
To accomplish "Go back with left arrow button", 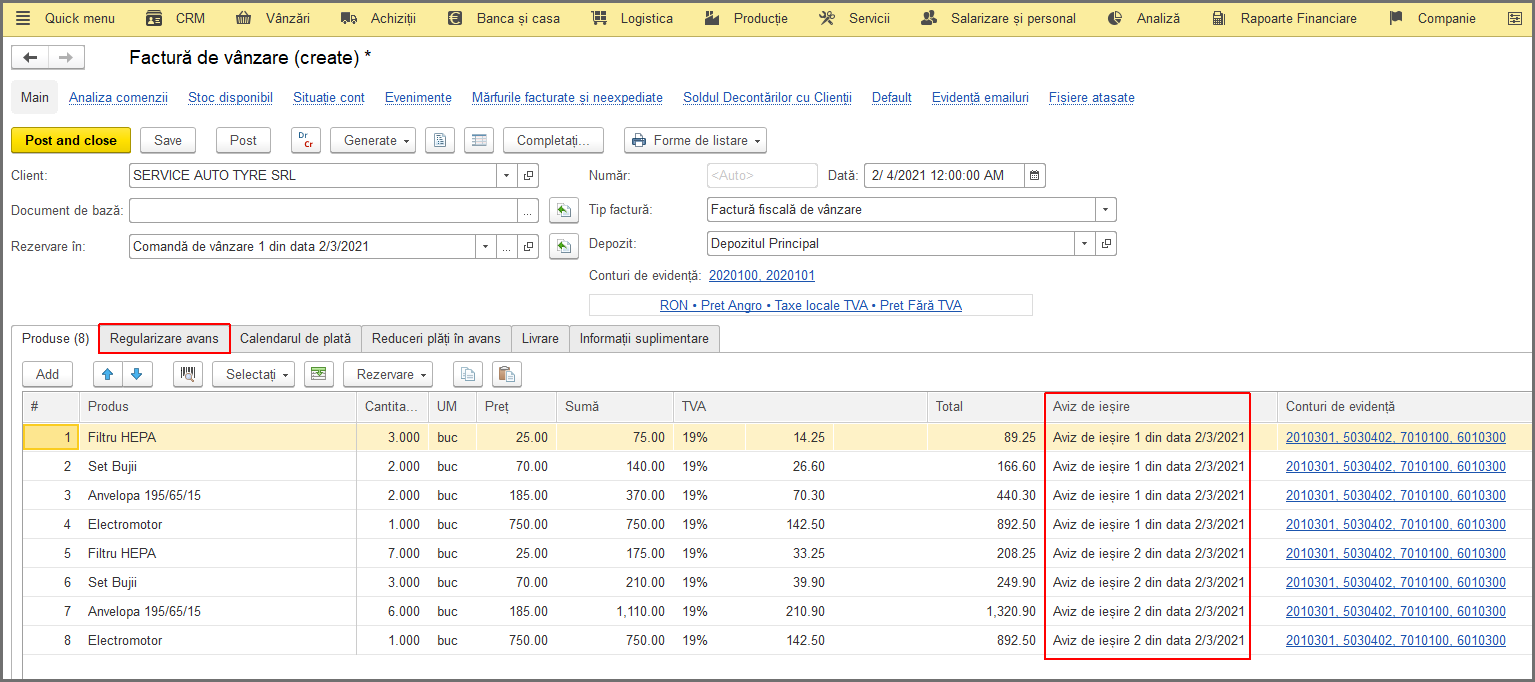I will pyautogui.click(x=29, y=58).
